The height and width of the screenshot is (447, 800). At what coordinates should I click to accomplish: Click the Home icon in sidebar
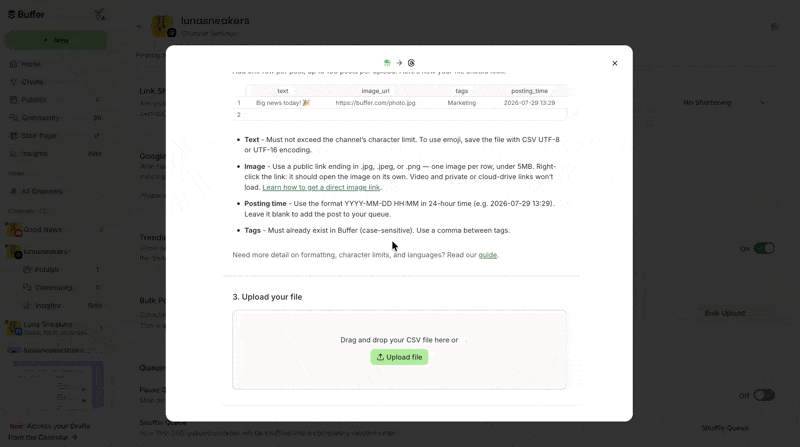point(14,64)
